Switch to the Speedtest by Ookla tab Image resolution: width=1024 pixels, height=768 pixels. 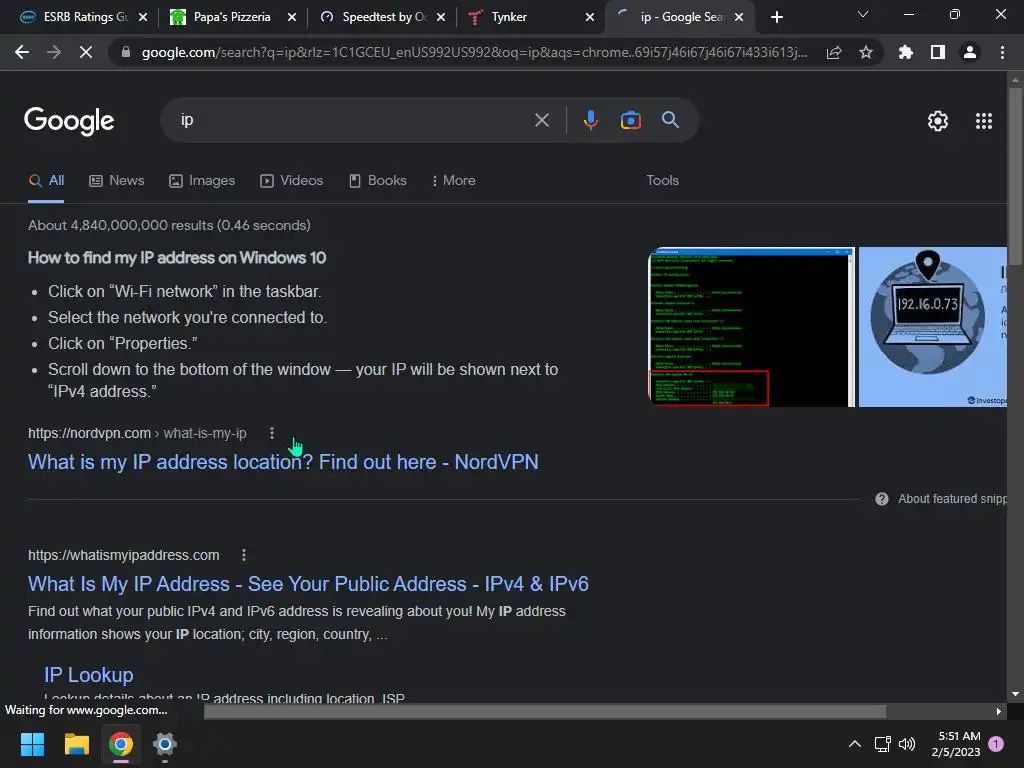pos(374,17)
